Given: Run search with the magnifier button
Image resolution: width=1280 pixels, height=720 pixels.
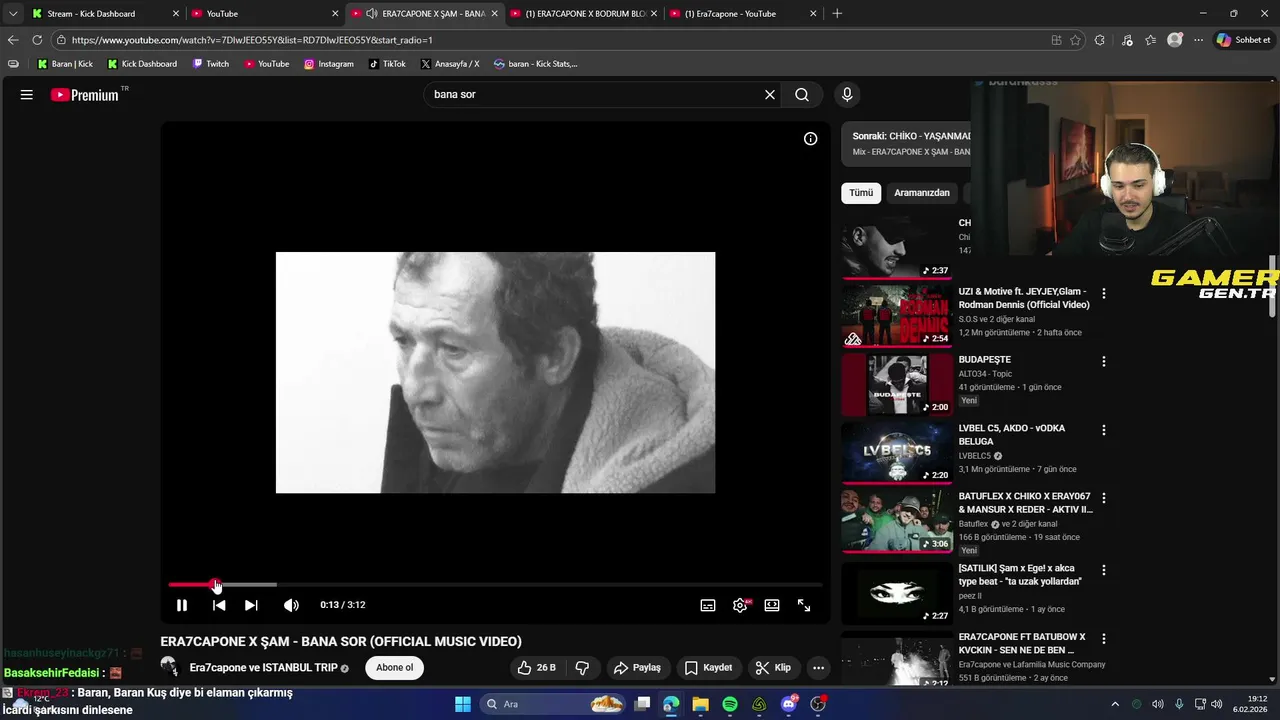Looking at the screenshot, I should pos(802,95).
